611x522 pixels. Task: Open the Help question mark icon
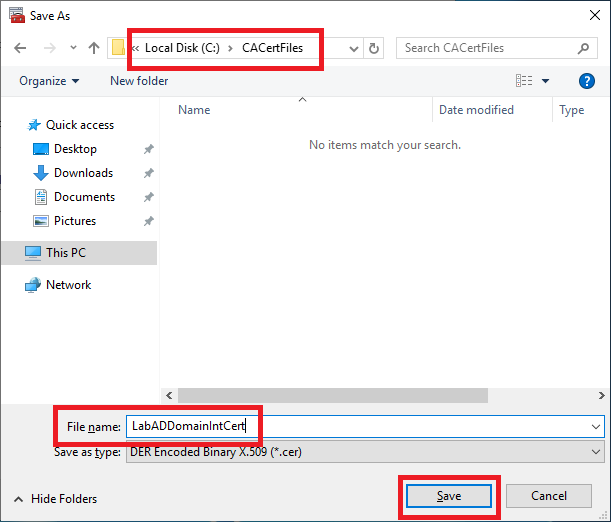[587, 81]
